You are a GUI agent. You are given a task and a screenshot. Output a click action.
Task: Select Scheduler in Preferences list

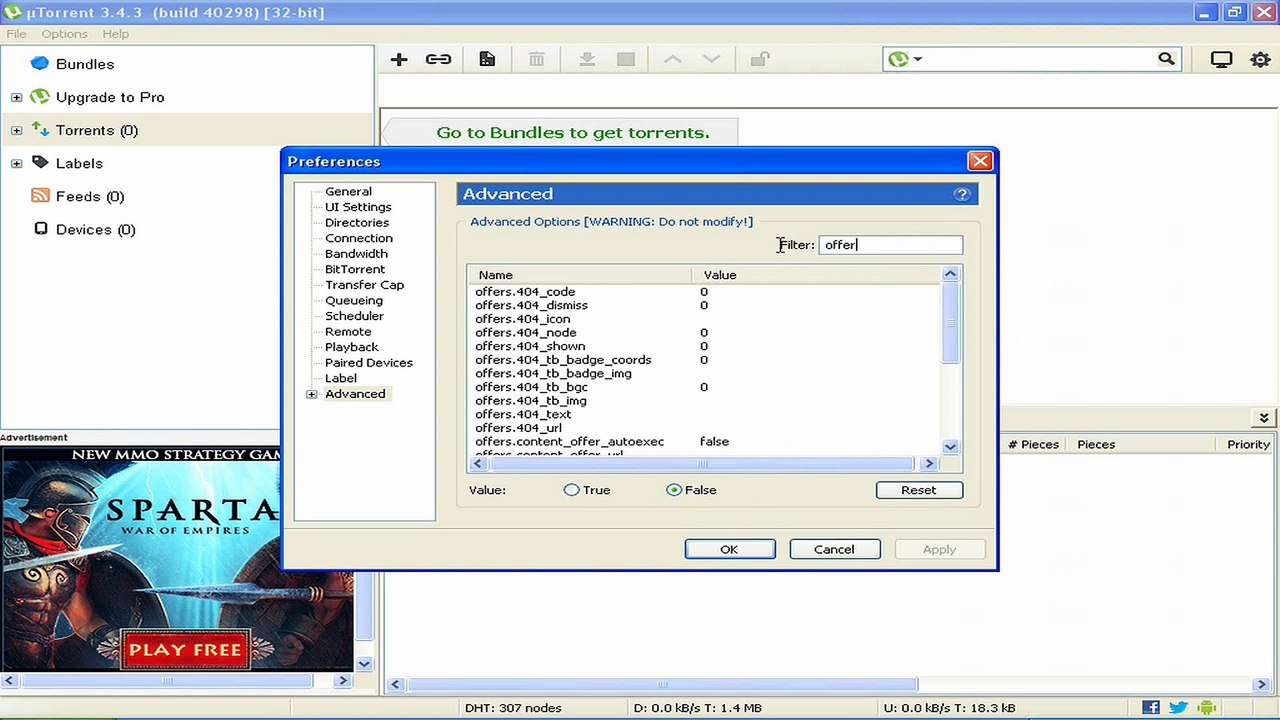[x=354, y=316]
